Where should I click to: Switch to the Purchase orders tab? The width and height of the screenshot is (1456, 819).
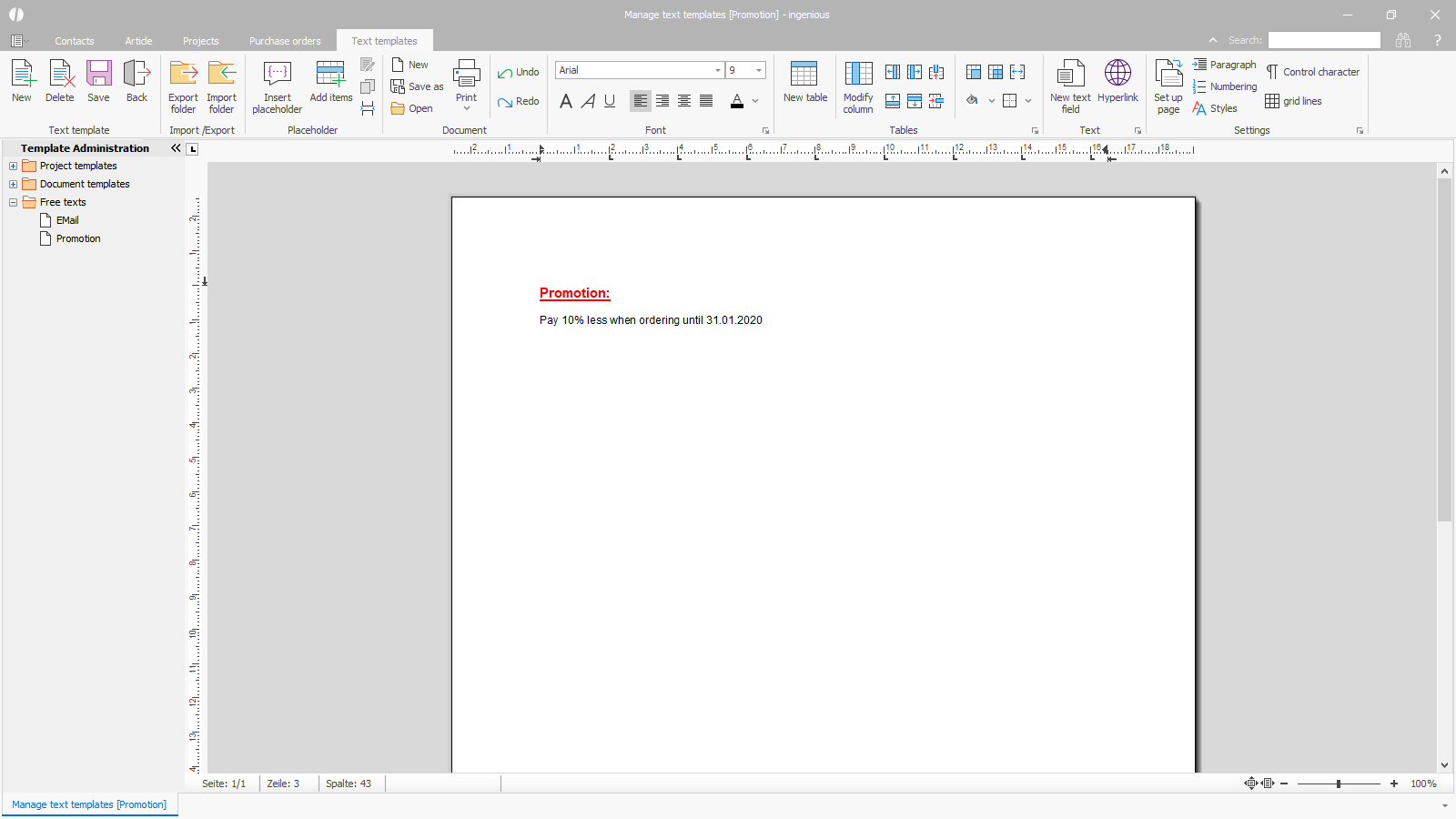tap(285, 41)
